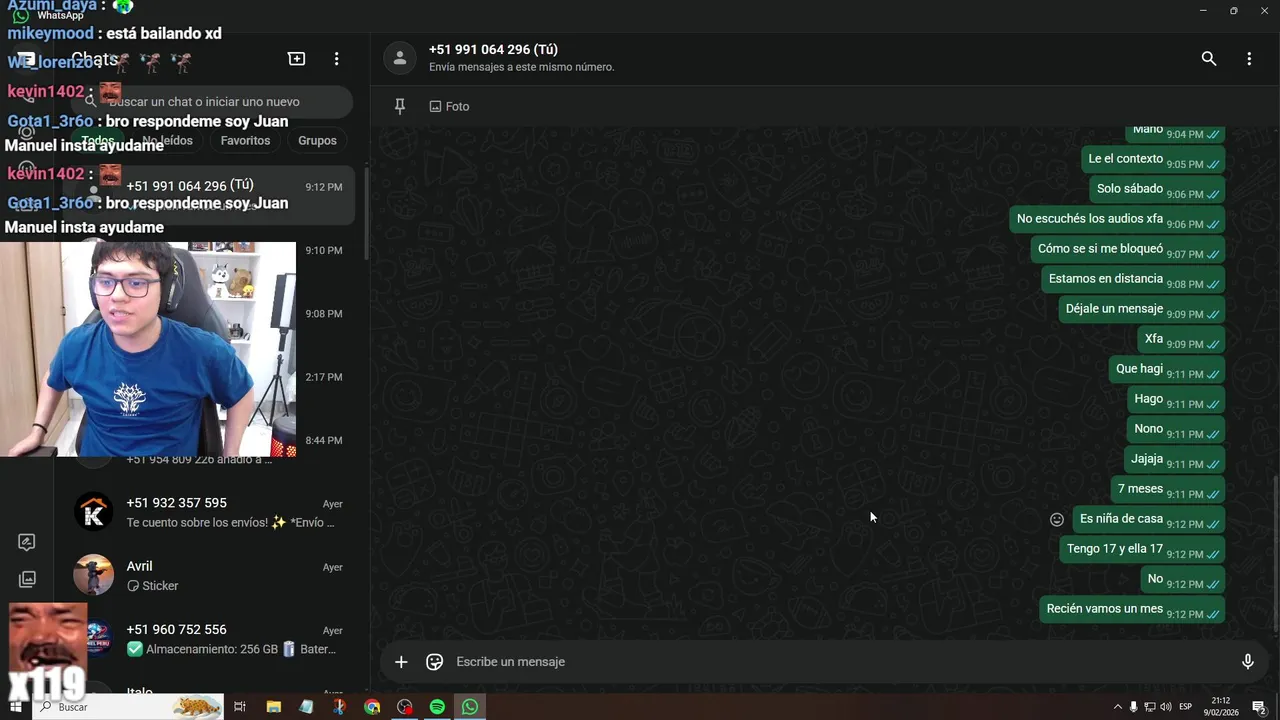Click the WhatsApp taskbar icon

click(470, 707)
